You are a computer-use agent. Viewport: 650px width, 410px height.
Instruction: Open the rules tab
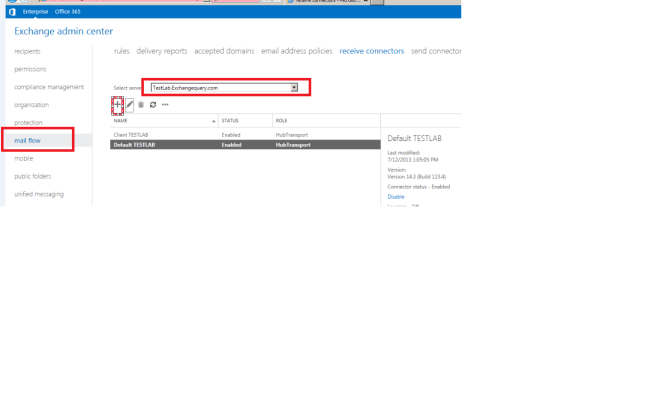121,51
